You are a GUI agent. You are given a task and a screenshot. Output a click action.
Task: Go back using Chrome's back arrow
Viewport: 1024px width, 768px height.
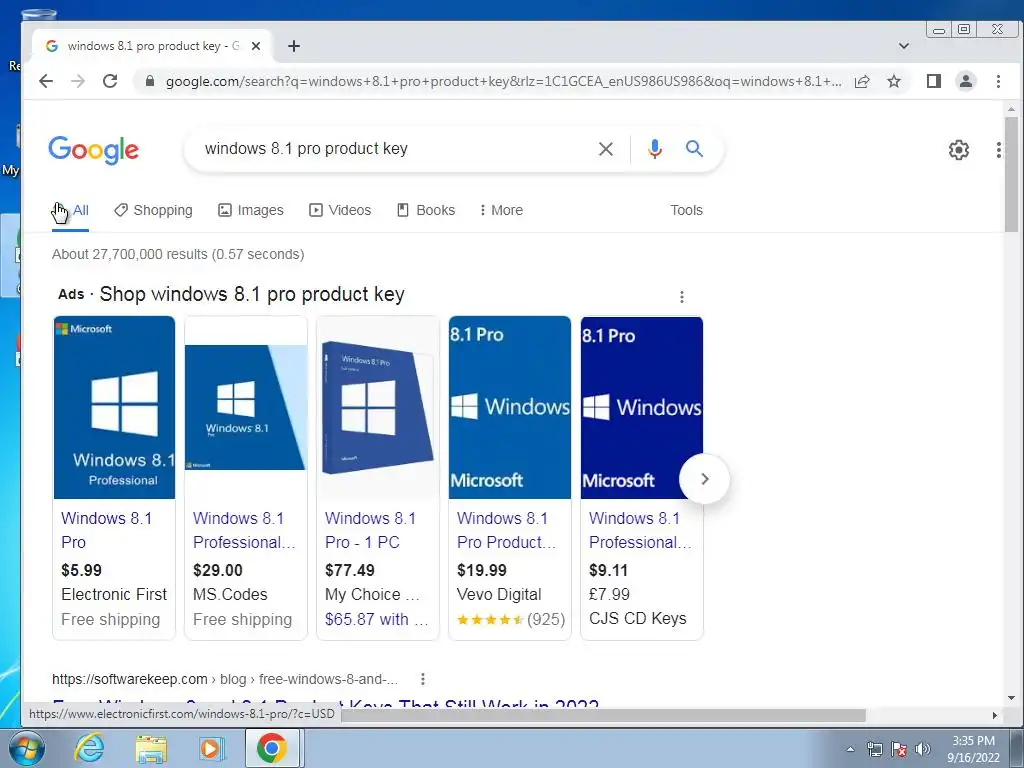46,81
